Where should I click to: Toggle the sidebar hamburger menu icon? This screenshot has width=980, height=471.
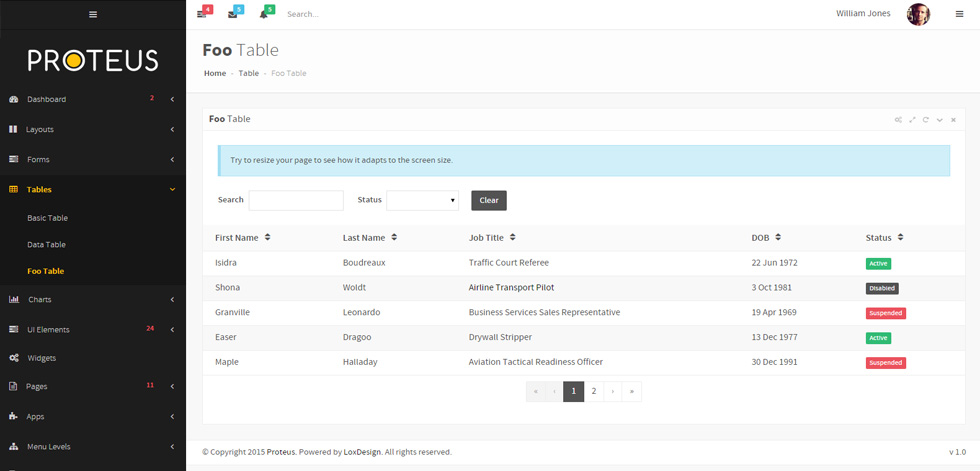(x=93, y=14)
